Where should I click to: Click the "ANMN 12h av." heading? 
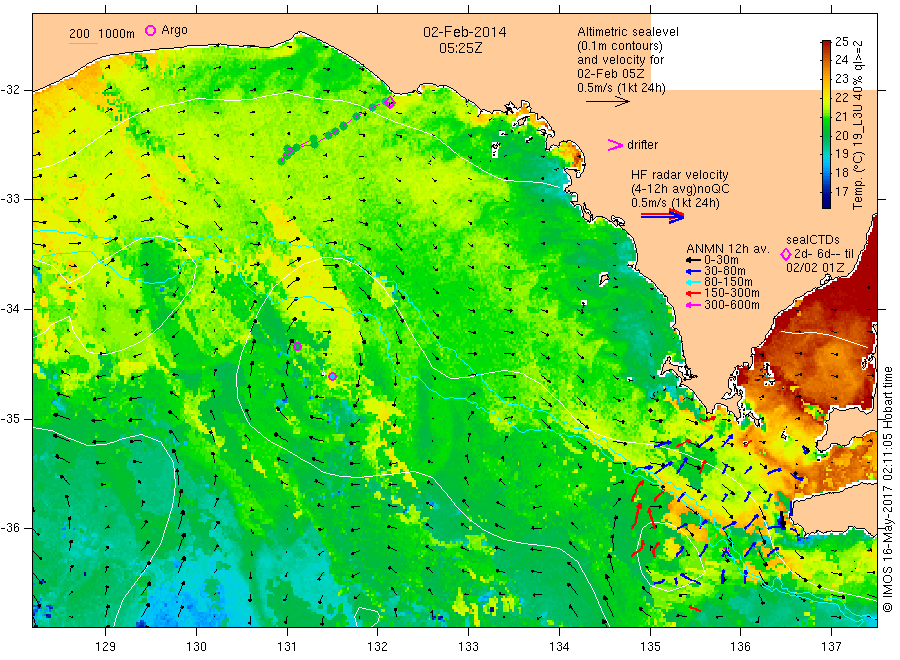click(728, 249)
